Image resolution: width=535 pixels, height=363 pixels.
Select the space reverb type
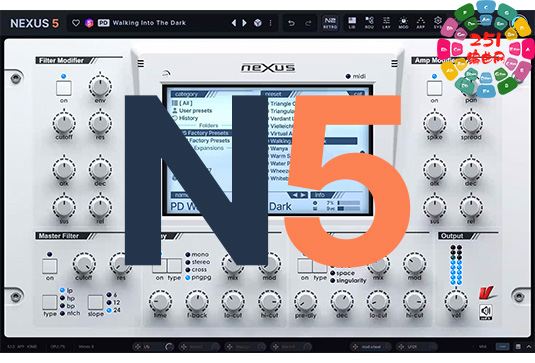click(342, 273)
